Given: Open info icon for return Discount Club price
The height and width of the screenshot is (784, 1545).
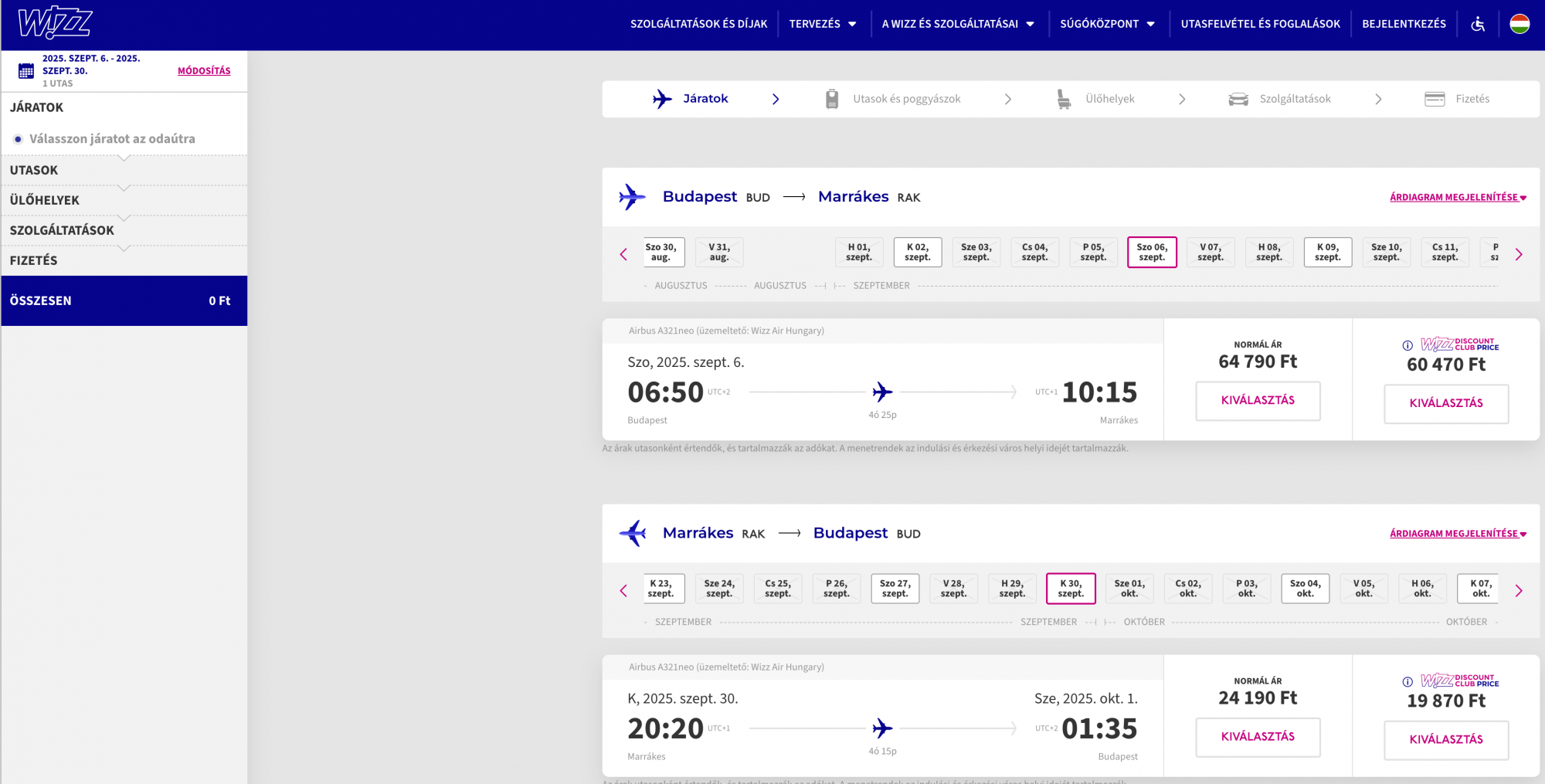Looking at the screenshot, I should (x=1407, y=681).
